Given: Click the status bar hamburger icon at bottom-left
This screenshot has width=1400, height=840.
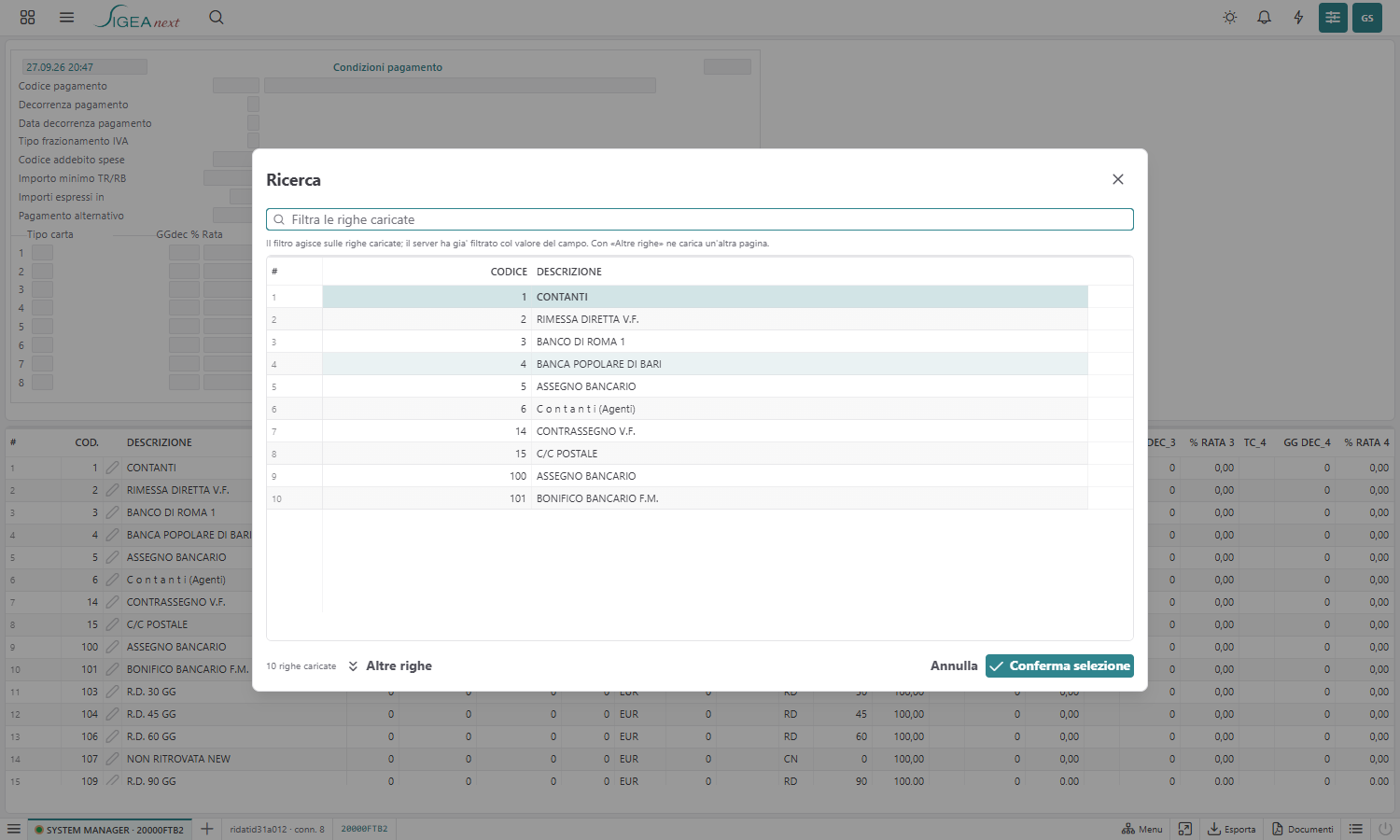Looking at the screenshot, I should coord(14,829).
